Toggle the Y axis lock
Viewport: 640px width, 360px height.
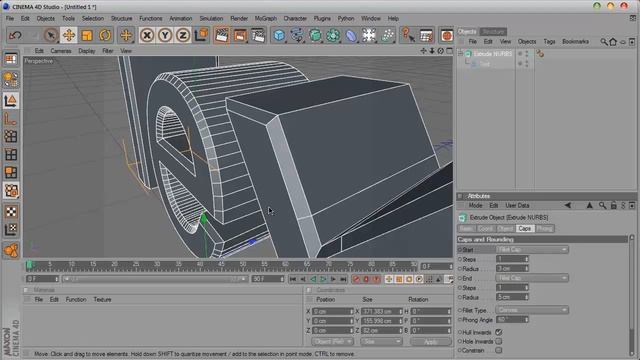[165, 36]
